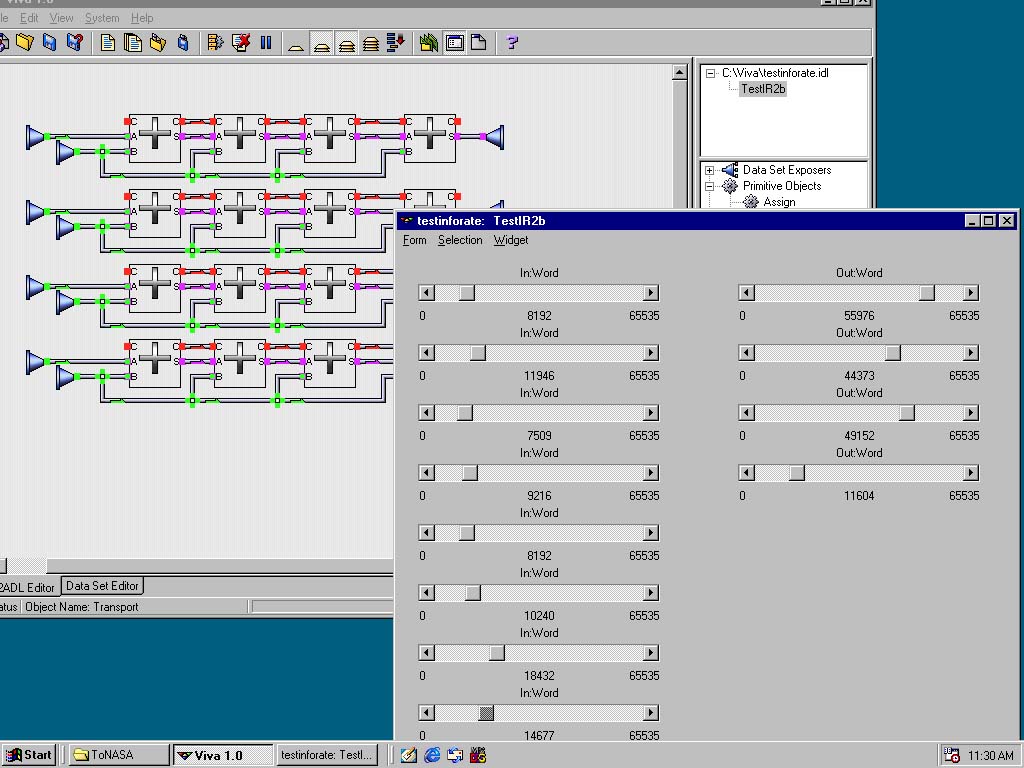Toggle the window panel view toolbar button
This screenshot has width=1024, height=768.
(455, 43)
